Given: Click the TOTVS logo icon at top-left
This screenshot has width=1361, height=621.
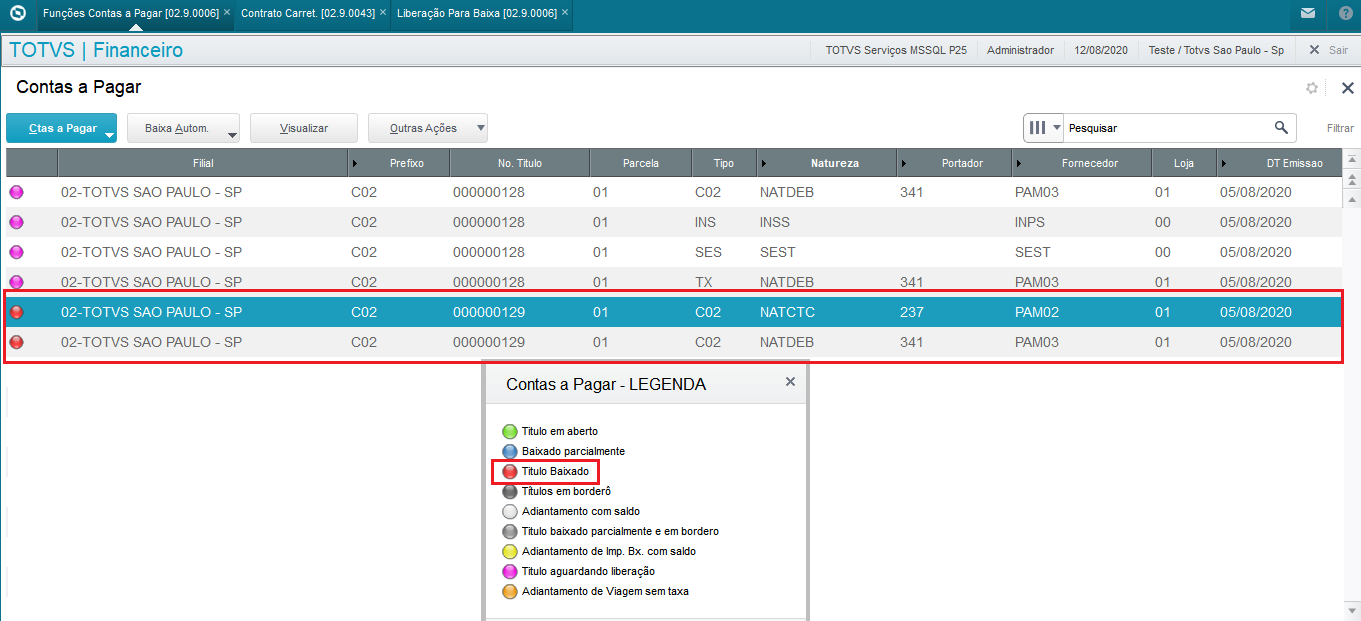Looking at the screenshot, I should point(17,13).
